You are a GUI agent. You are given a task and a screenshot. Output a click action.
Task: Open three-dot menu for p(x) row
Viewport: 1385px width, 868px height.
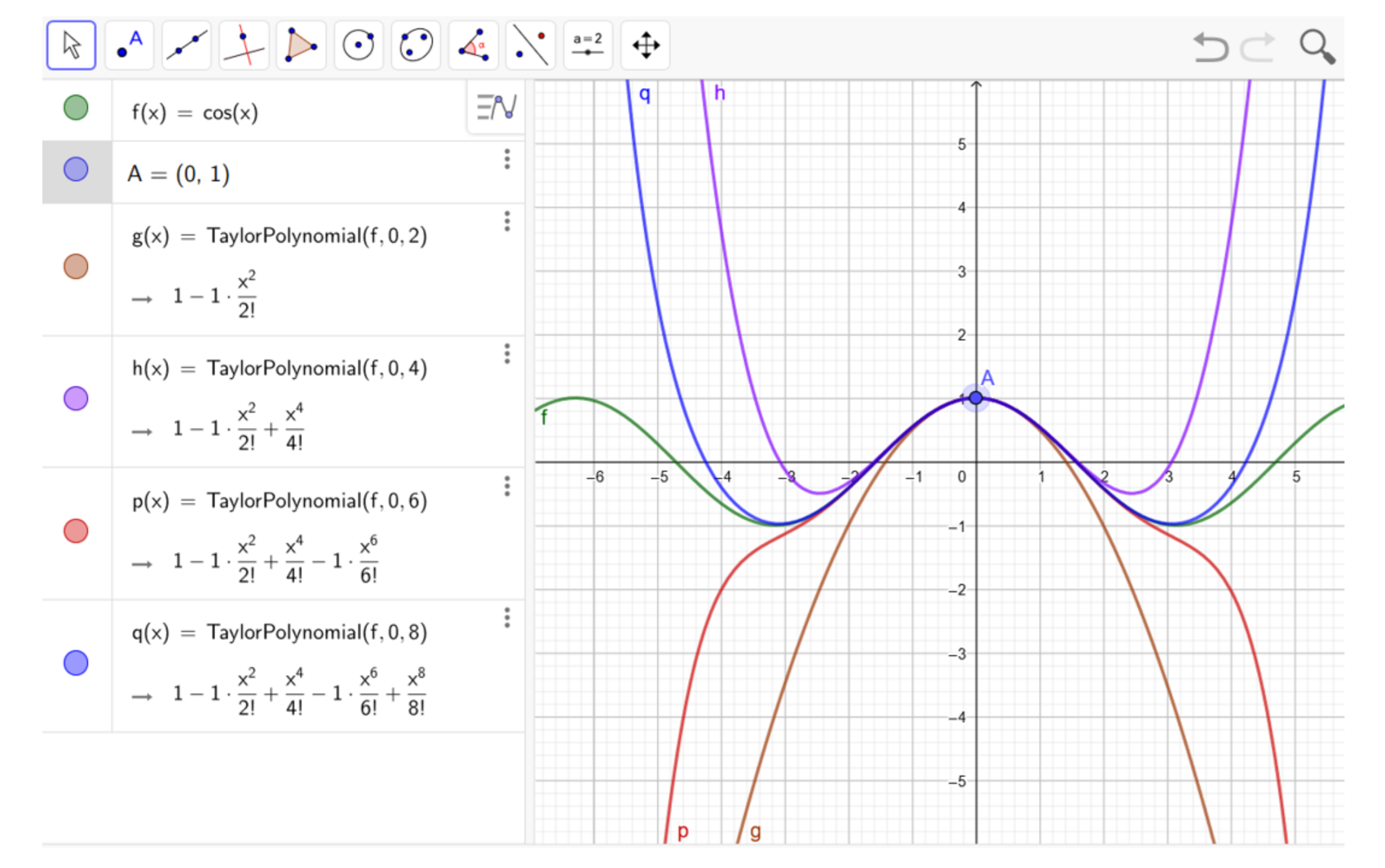[x=507, y=486]
